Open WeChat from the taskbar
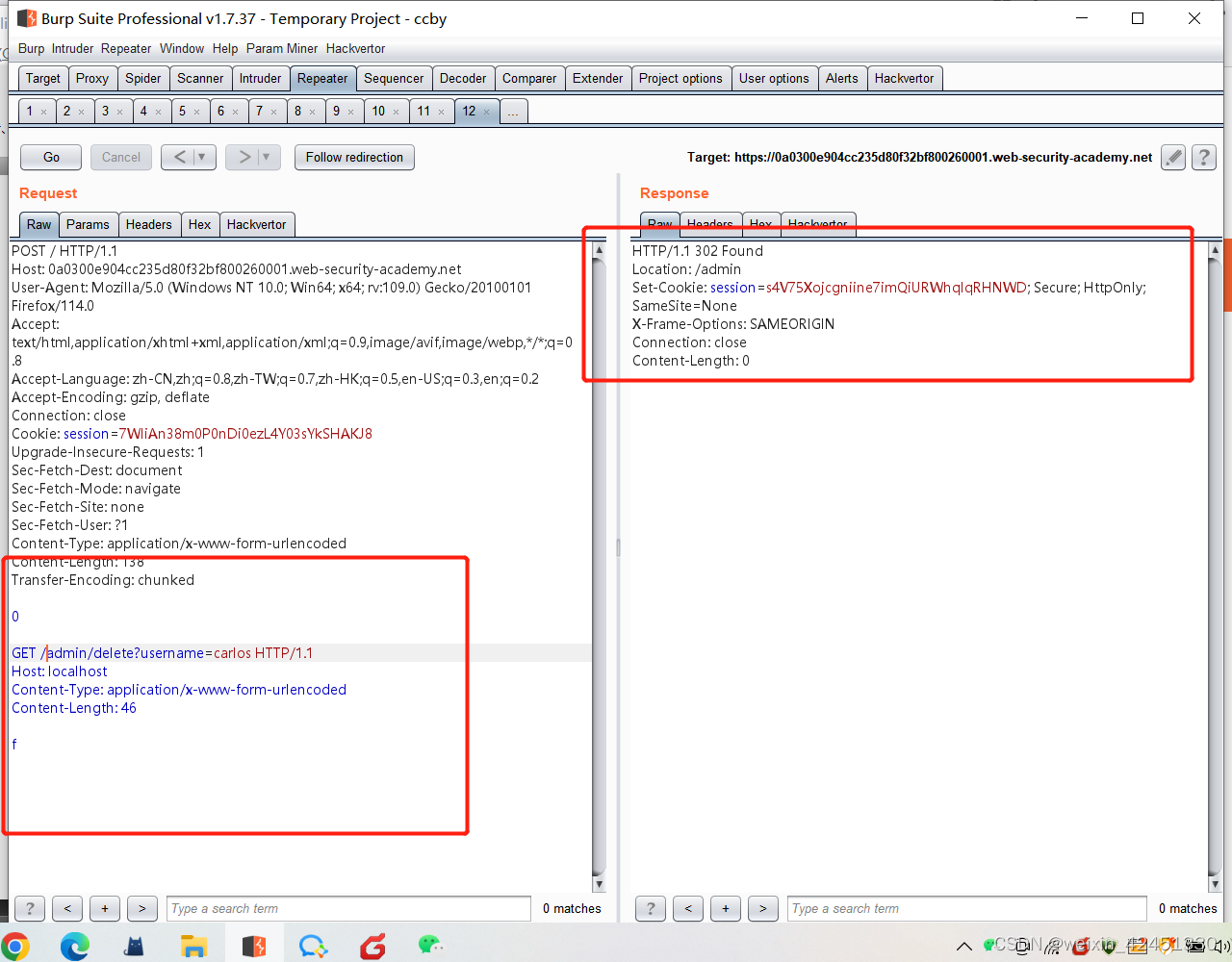1232x962 pixels. click(x=430, y=945)
